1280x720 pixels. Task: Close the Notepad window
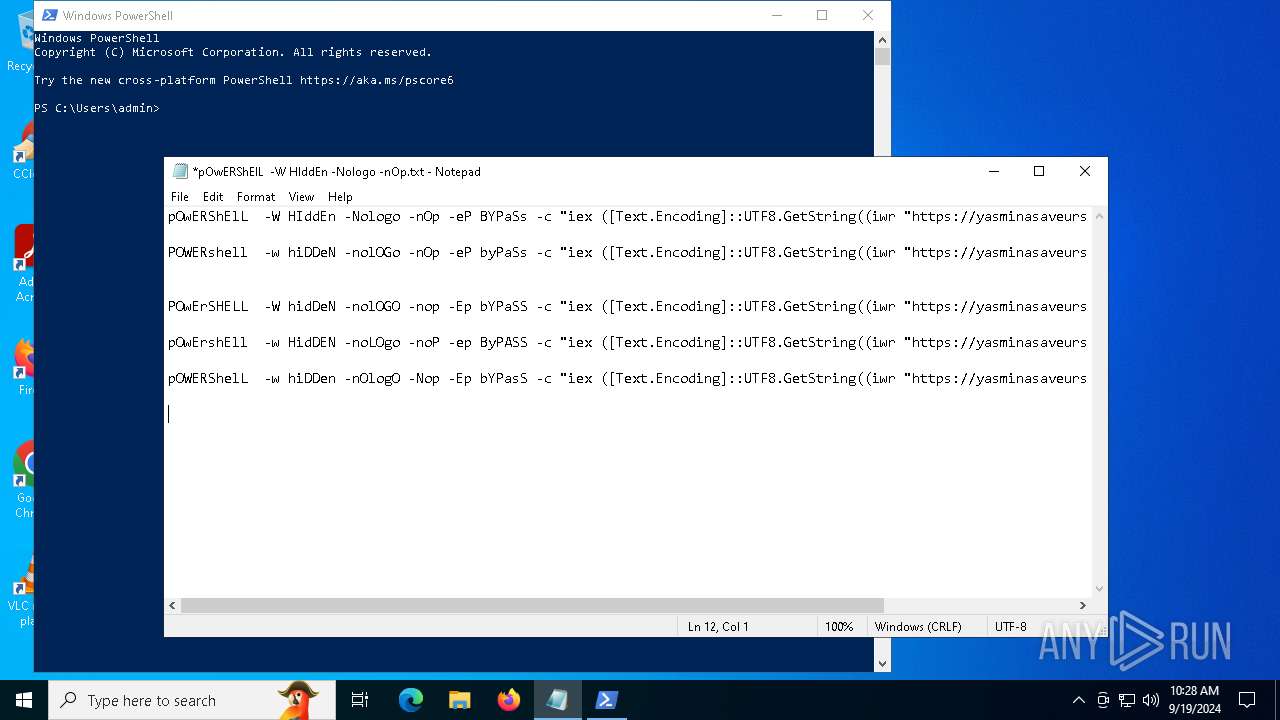coord(1085,171)
